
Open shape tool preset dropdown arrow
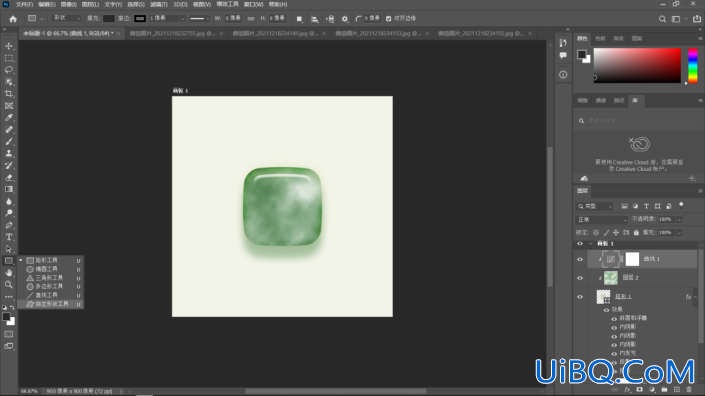tap(41, 19)
